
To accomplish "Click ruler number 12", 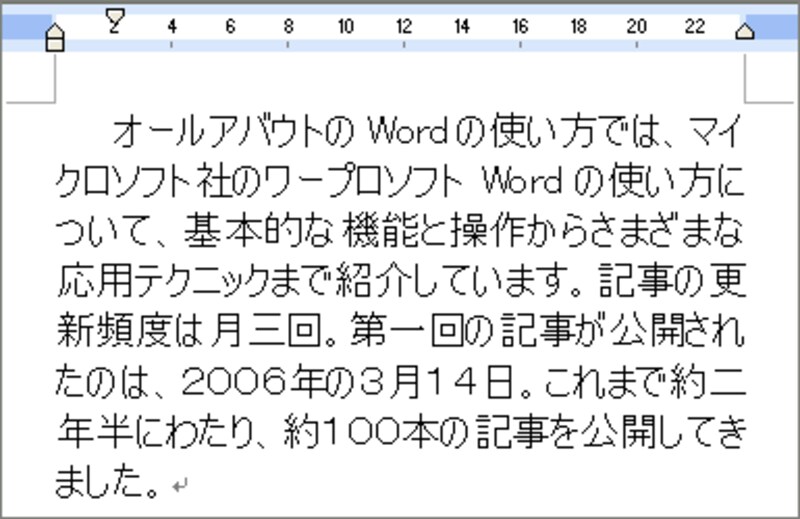I will (x=404, y=27).
